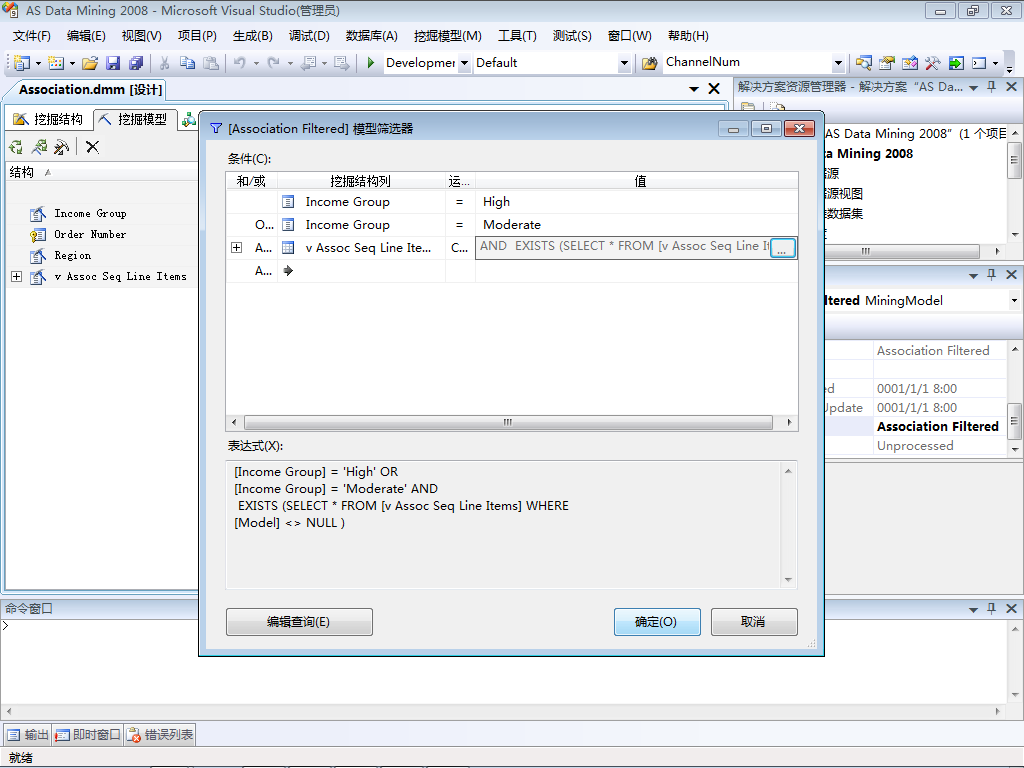Click the Mining Model Viewer tab icon

tap(189, 120)
